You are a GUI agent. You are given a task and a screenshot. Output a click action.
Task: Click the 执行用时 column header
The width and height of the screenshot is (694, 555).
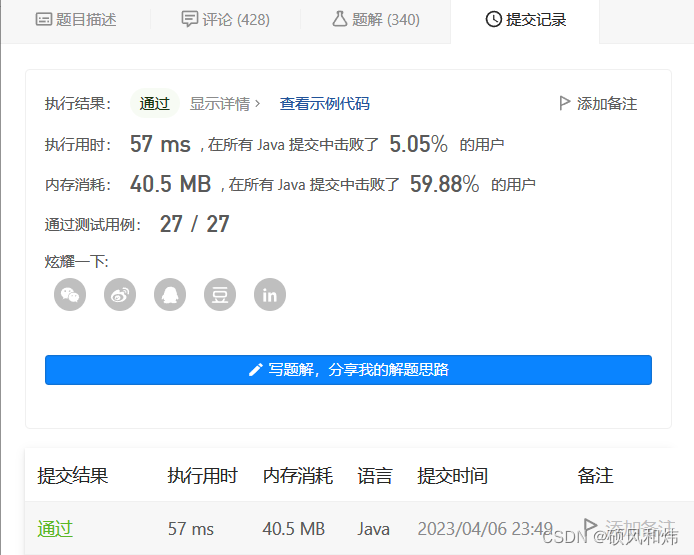[x=203, y=476]
